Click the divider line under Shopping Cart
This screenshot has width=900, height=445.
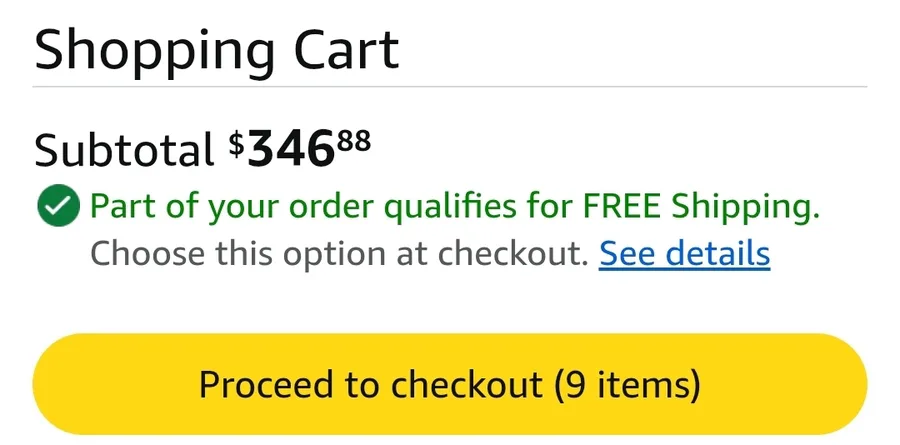click(449, 88)
